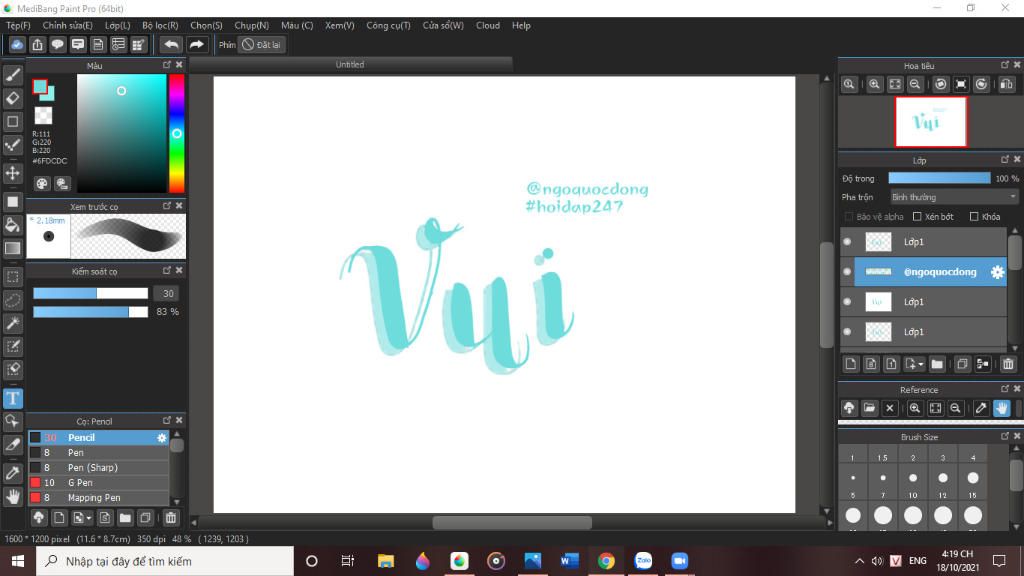
Task: Select the rectangular Select tool
Action: point(12,277)
